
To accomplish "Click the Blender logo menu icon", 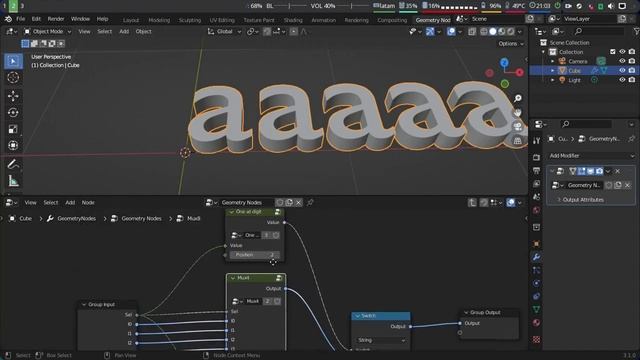I will pyautogui.click(x=8, y=19).
